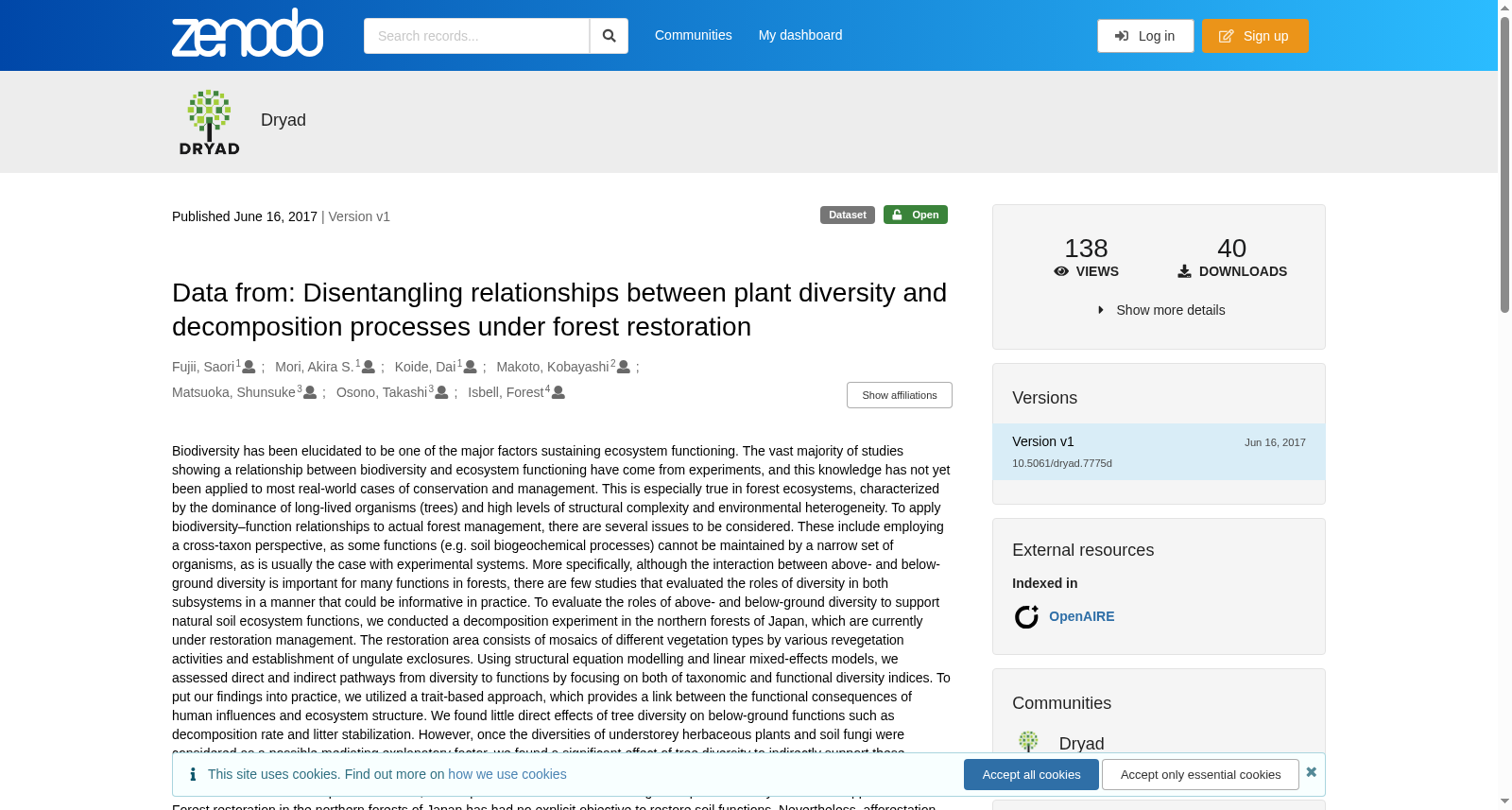Click person icon beside Isbell, Forest
The width and height of the screenshot is (1512, 810).
tap(558, 392)
